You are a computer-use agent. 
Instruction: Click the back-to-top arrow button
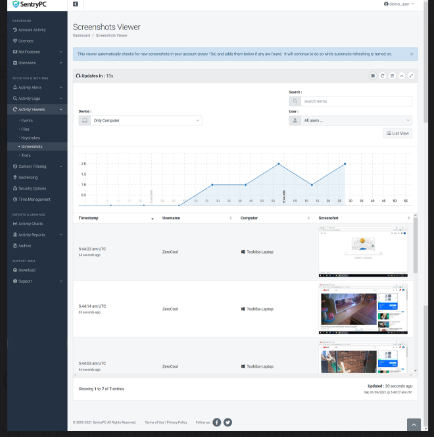pyautogui.click(x=414, y=425)
